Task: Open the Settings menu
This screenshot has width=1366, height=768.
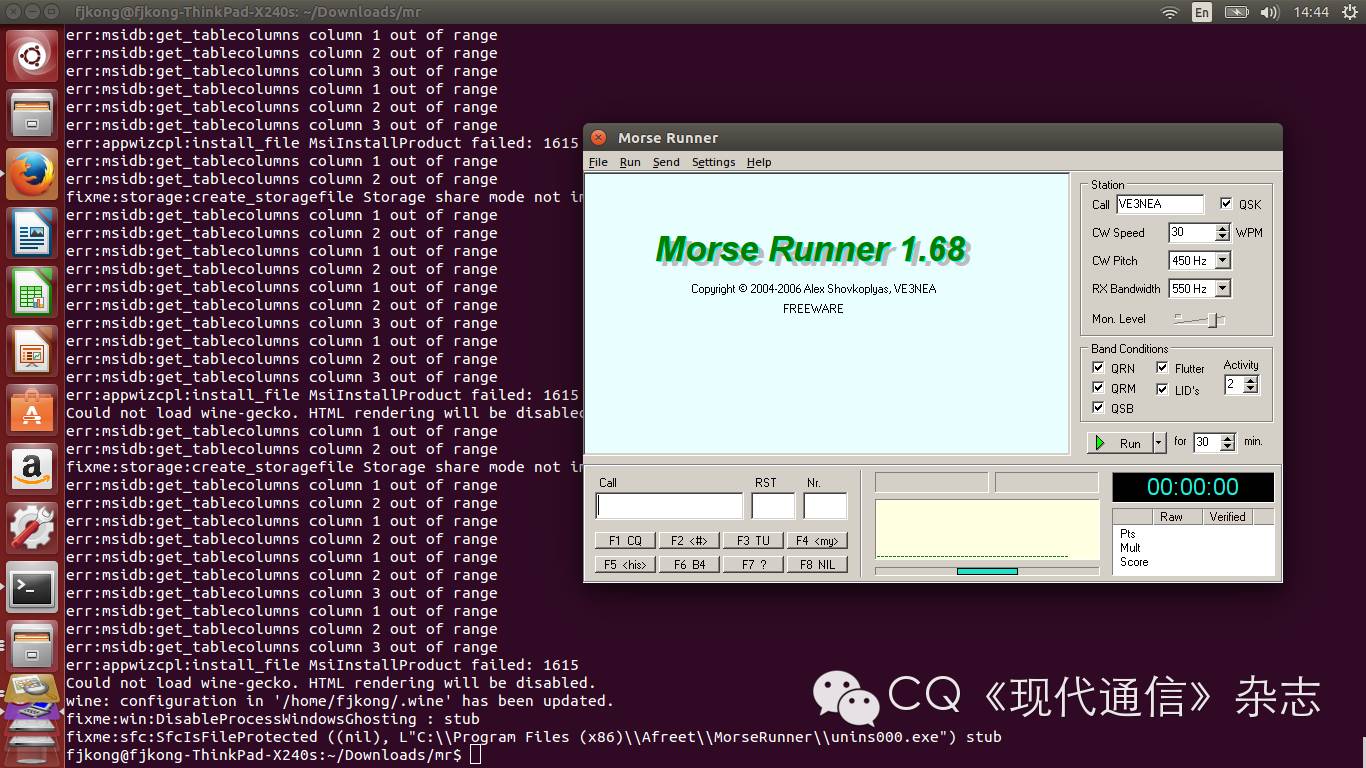Action: coord(713,162)
